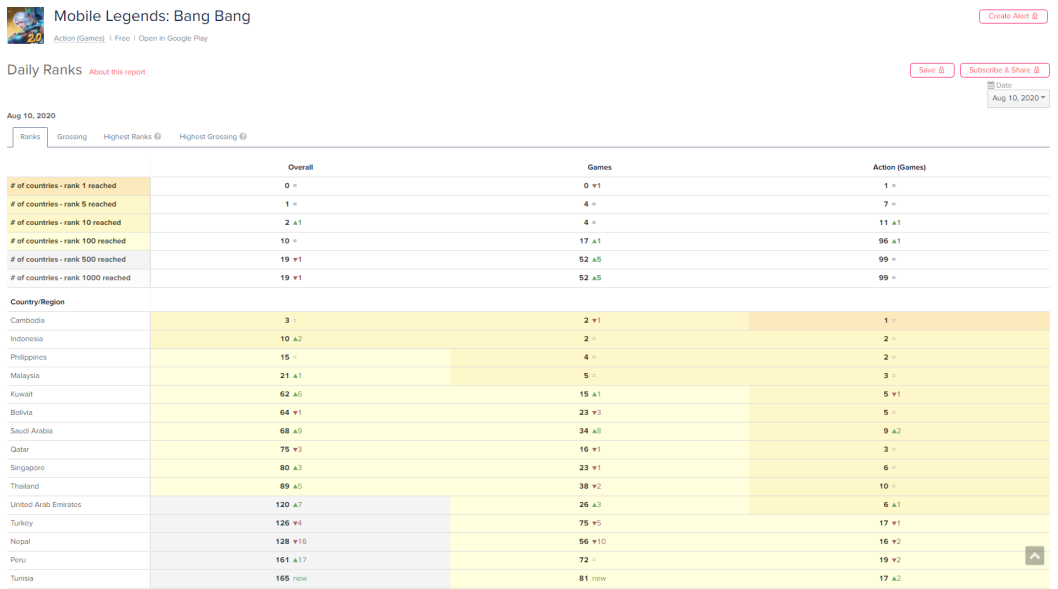
Task: Switch to the Grossing tab
Action: [x=72, y=137]
